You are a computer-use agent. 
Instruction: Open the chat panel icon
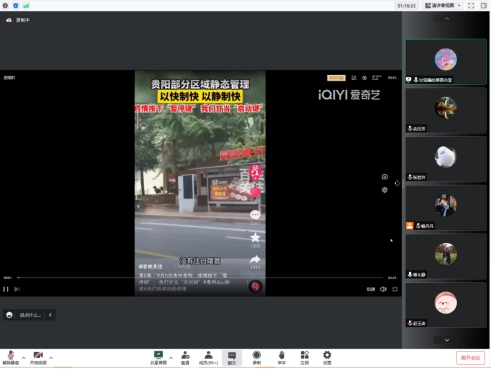coord(232,358)
